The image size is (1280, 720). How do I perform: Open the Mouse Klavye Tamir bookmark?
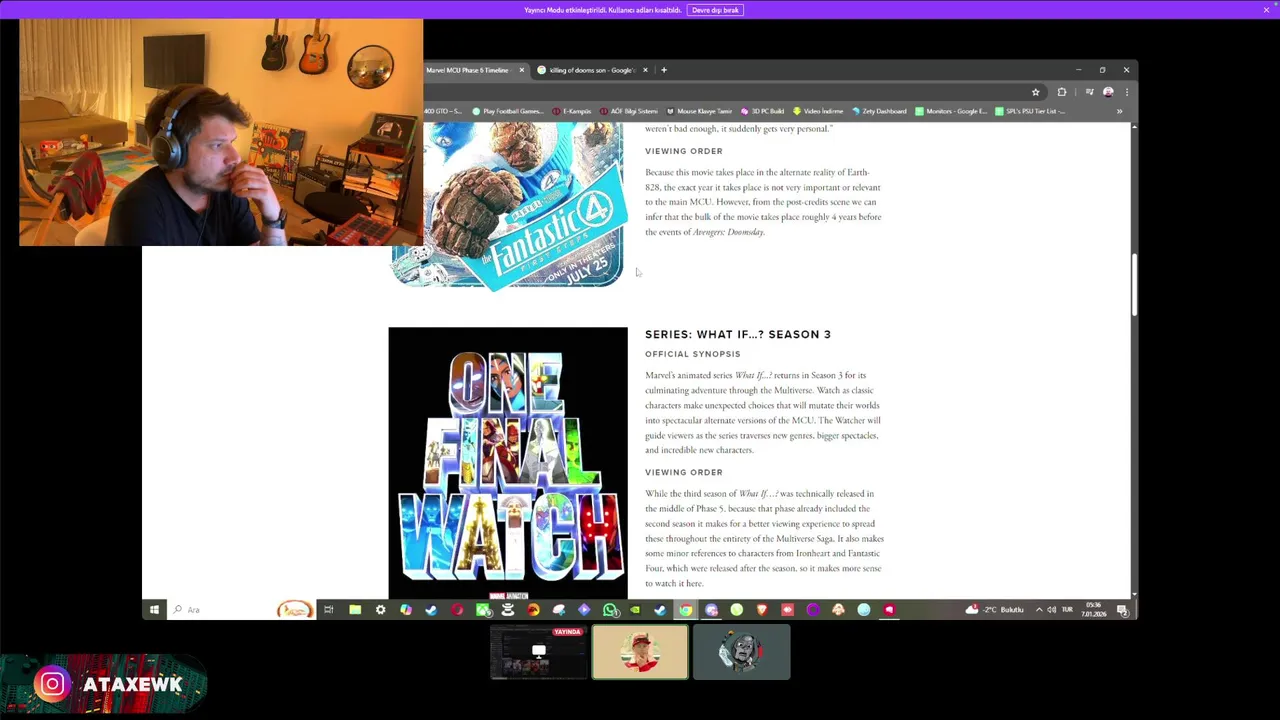tap(699, 111)
